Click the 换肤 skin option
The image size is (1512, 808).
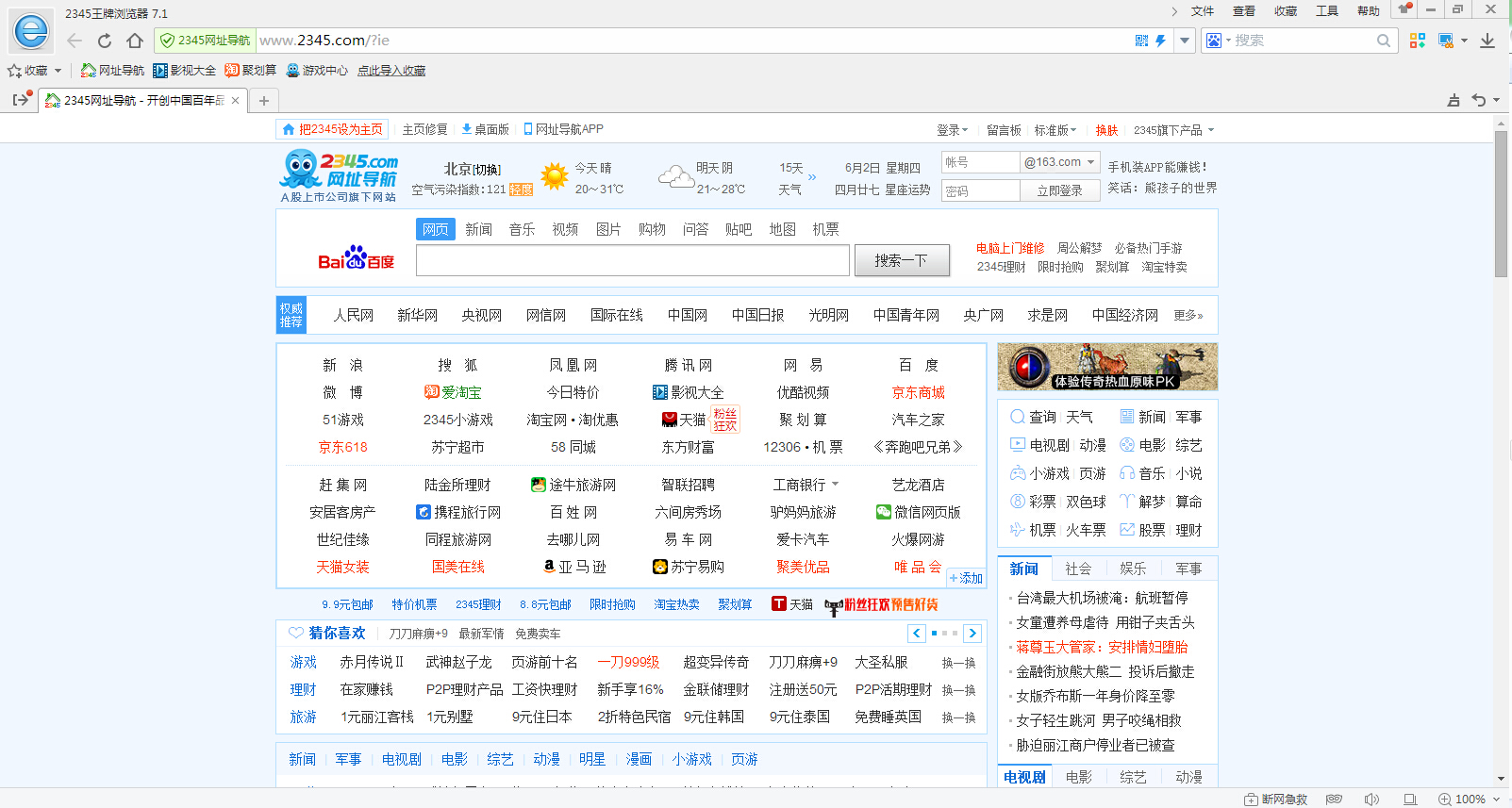1106,130
